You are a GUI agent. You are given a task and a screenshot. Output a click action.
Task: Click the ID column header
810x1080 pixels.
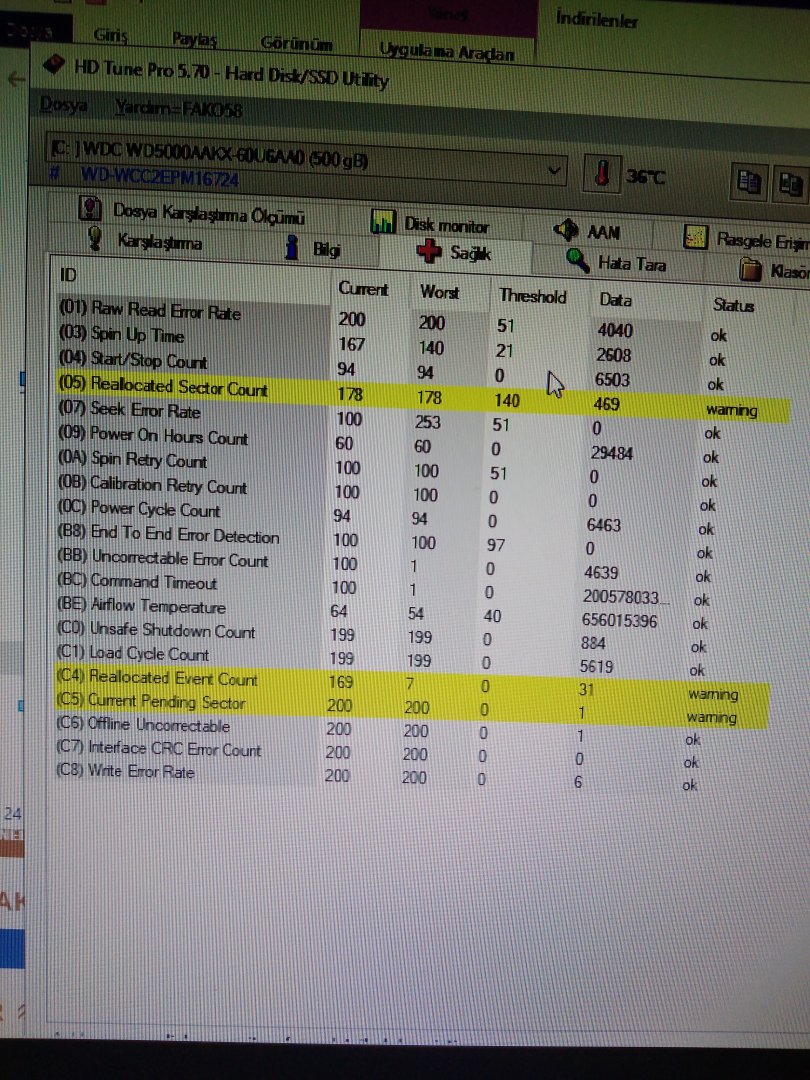68,275
